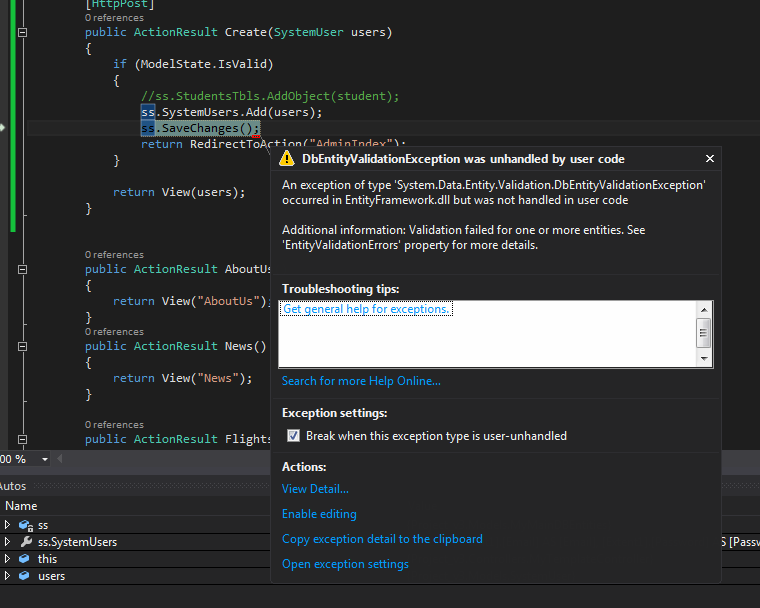Click the ss variable icon in Autos
Image resolution: width=760 pixels, height=608 pixels.
[26, 525]
